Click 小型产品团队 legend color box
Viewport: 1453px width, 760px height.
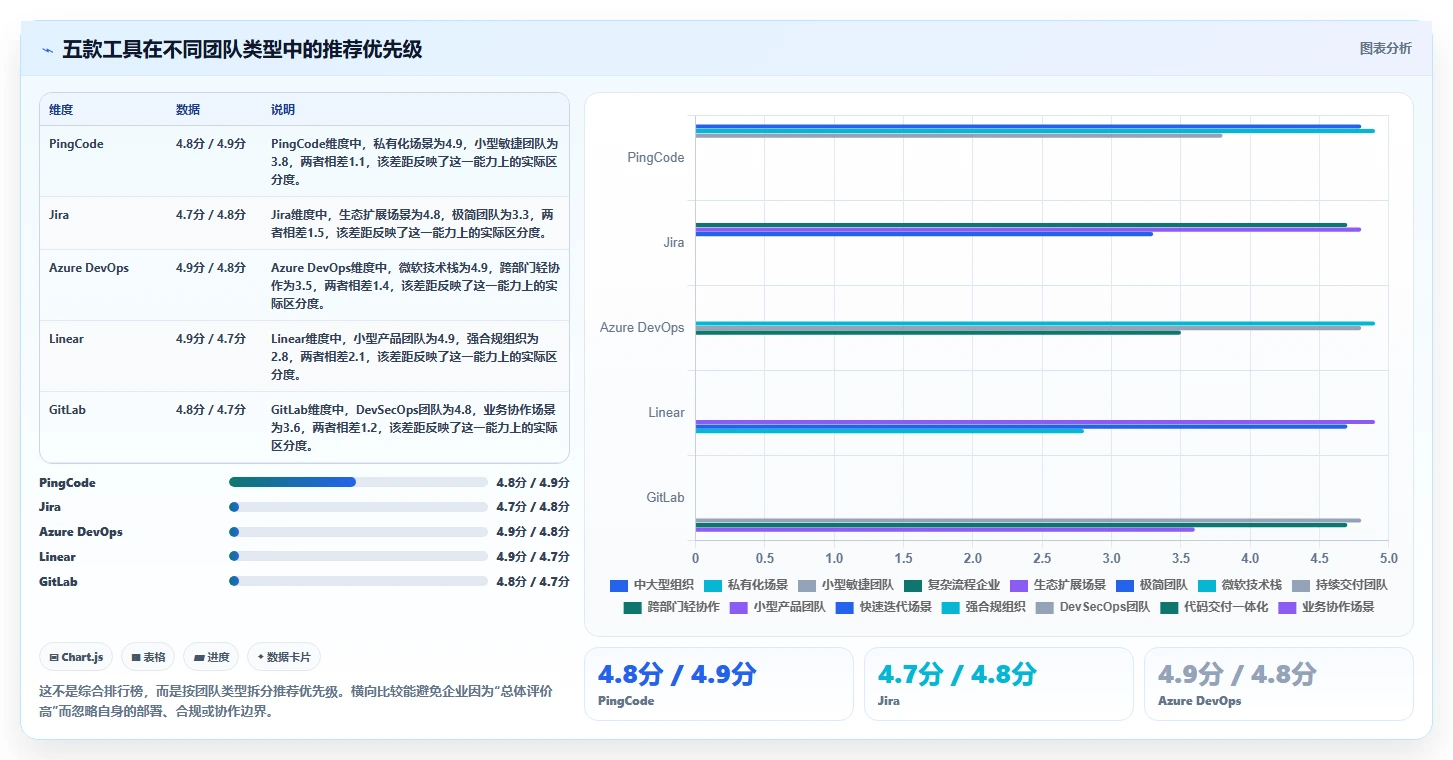(738, 607)
